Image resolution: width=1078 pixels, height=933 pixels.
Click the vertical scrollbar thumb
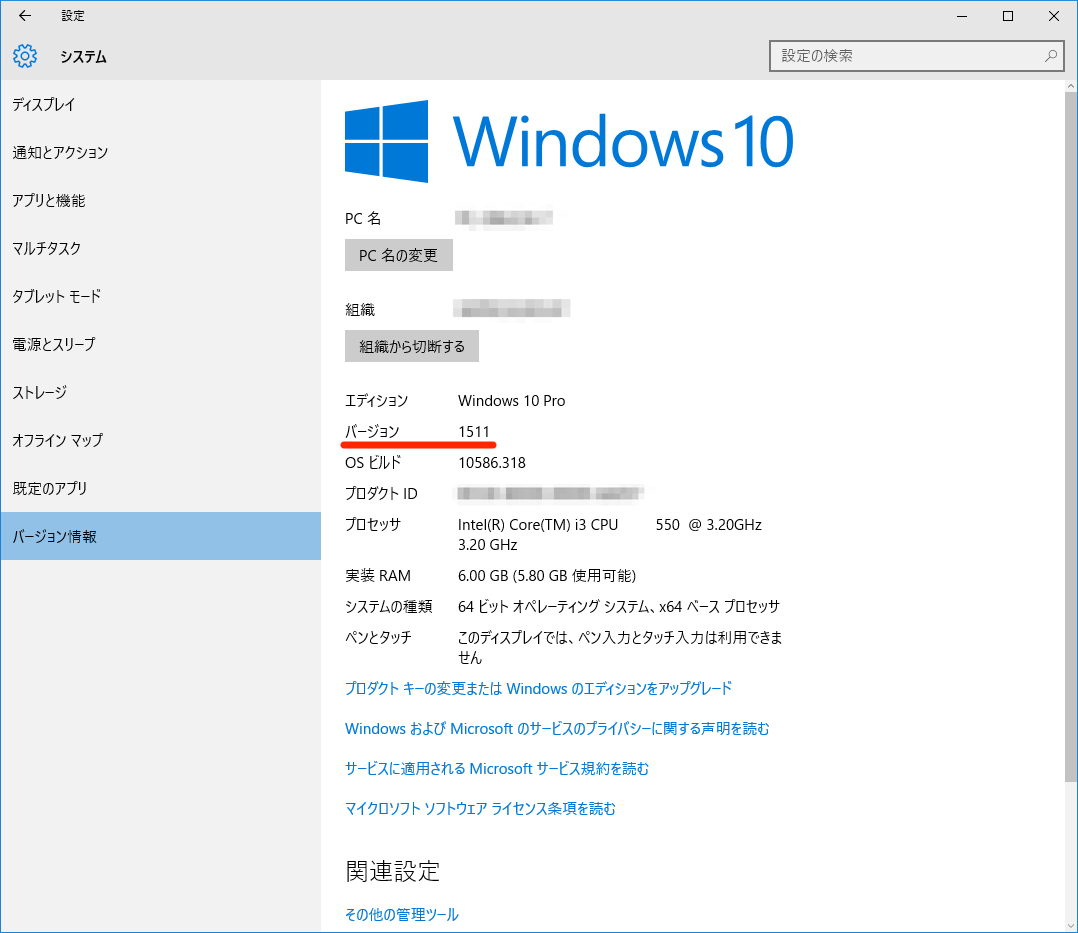point(1070,437)
